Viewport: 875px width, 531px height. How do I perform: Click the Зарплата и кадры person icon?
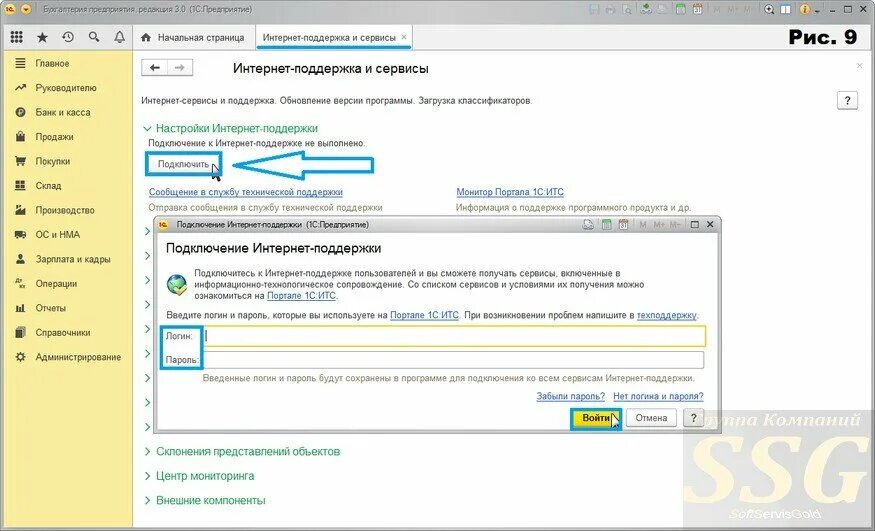coord(20,259)
